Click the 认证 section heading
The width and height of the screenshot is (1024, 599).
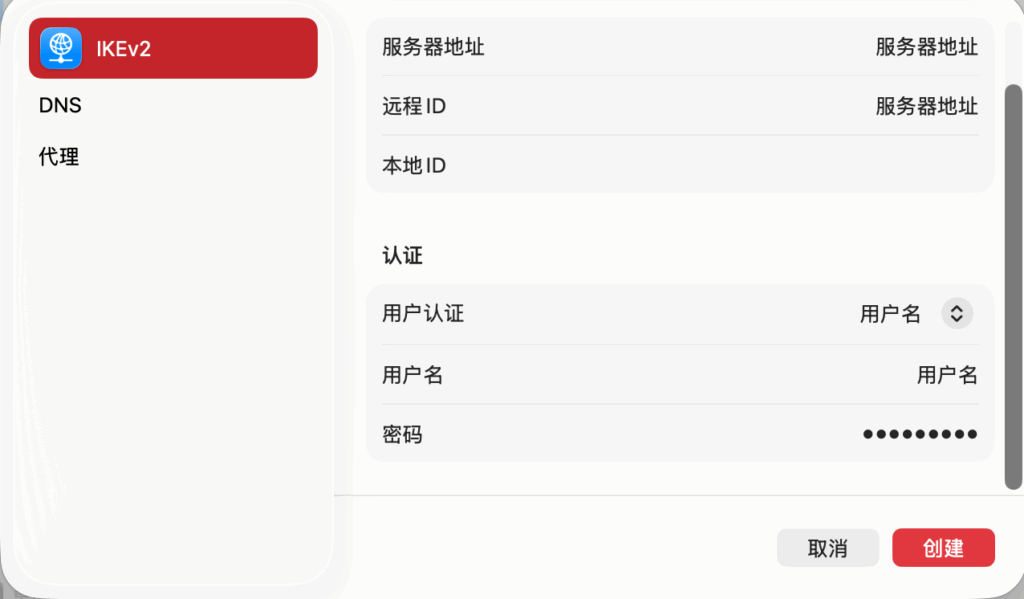(x=402, y=256)
